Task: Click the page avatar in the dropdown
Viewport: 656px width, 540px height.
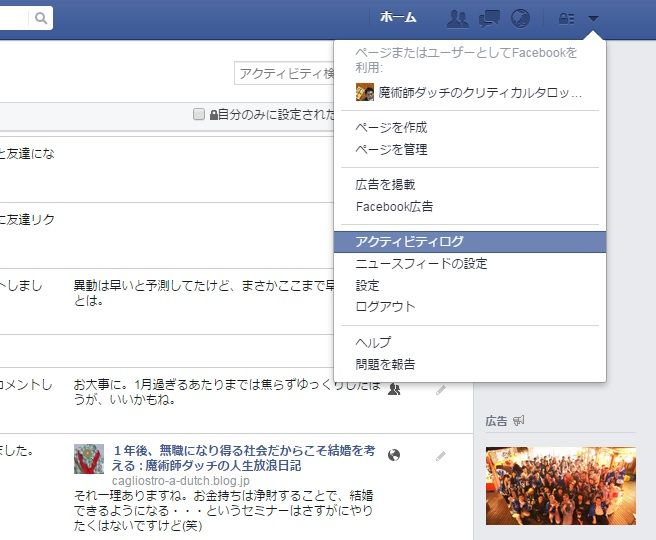Action: (x=364, y=92)
